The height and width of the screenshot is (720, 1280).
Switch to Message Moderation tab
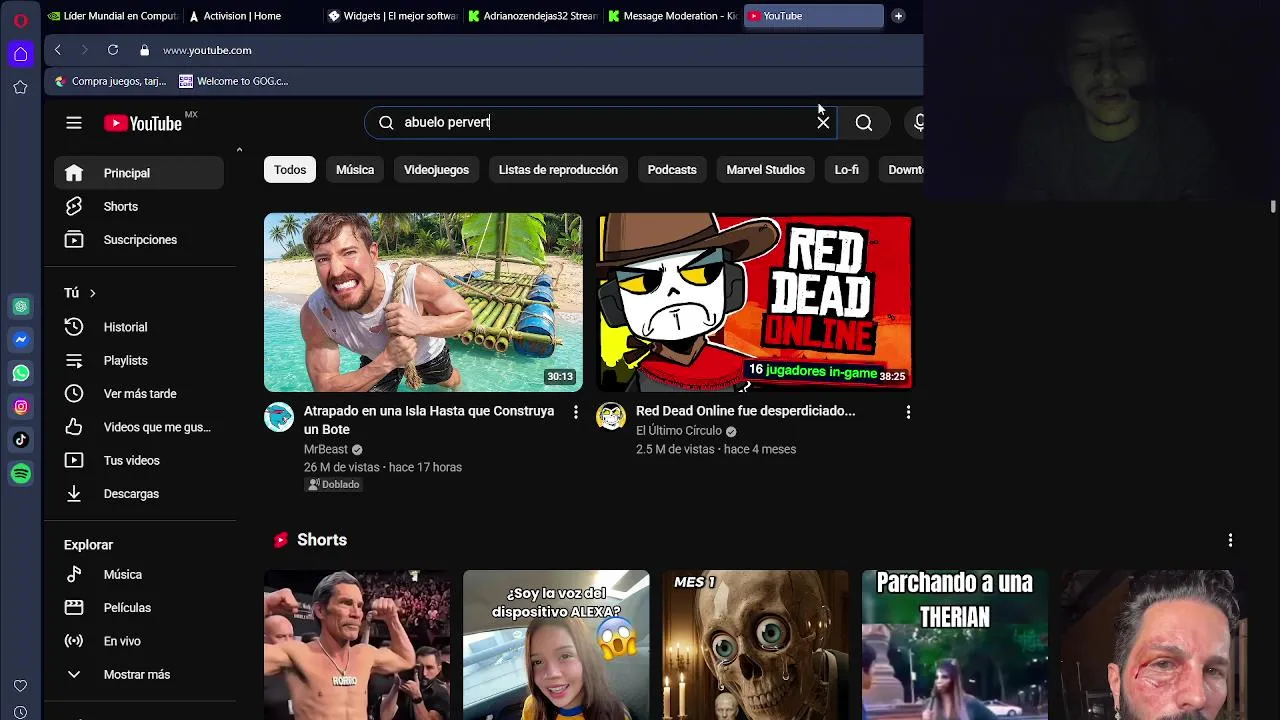[673, 16]
